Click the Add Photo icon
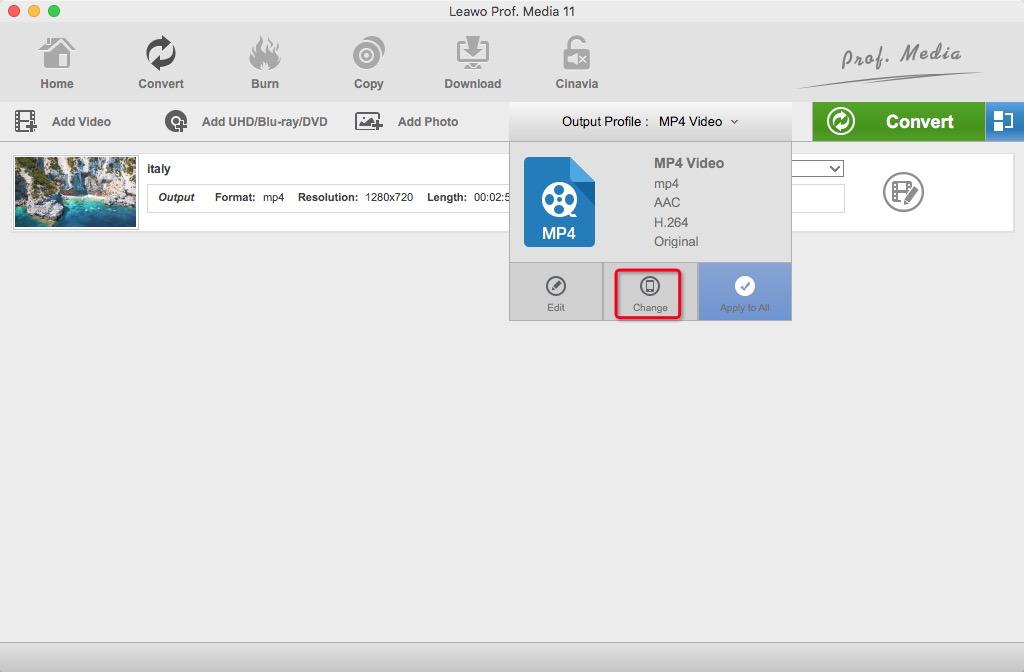The width and height of the screenshot is (1024, 672). pos(368,121)
